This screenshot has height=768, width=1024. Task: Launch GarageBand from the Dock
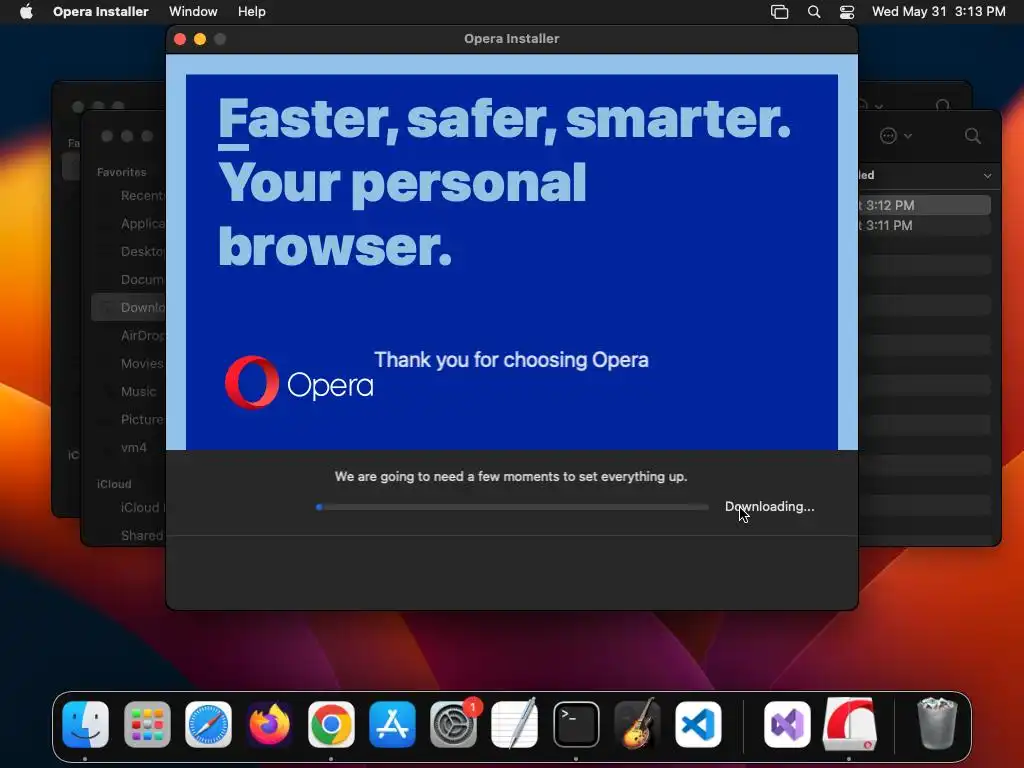[x=637, y=724]
